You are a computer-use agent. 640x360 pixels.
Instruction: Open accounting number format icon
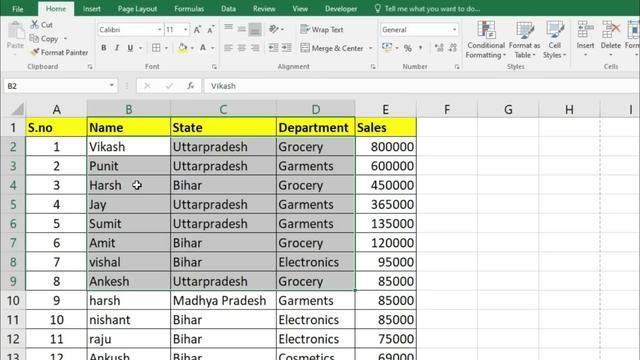(387, 47)
